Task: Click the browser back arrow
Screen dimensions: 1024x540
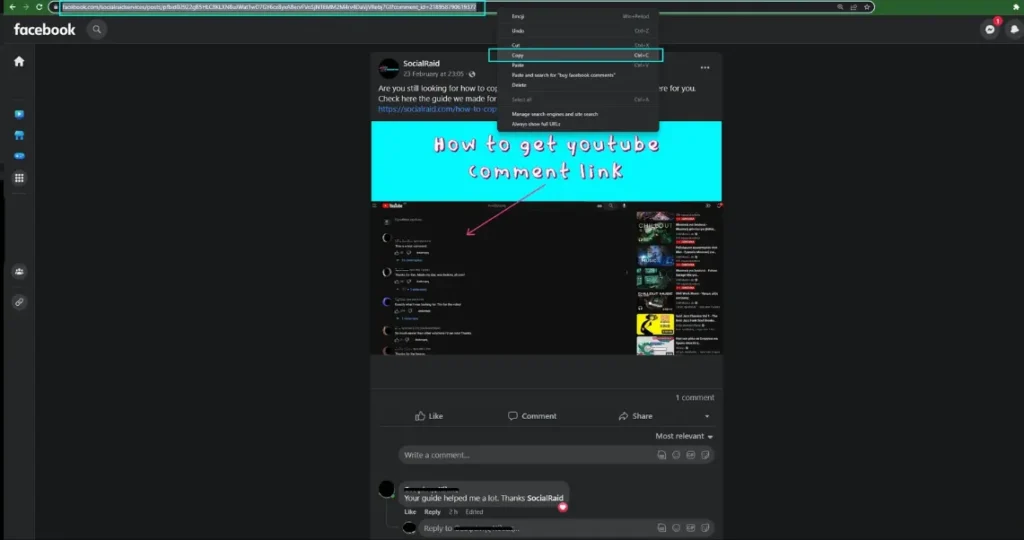Action: click(x=12, y=7)
